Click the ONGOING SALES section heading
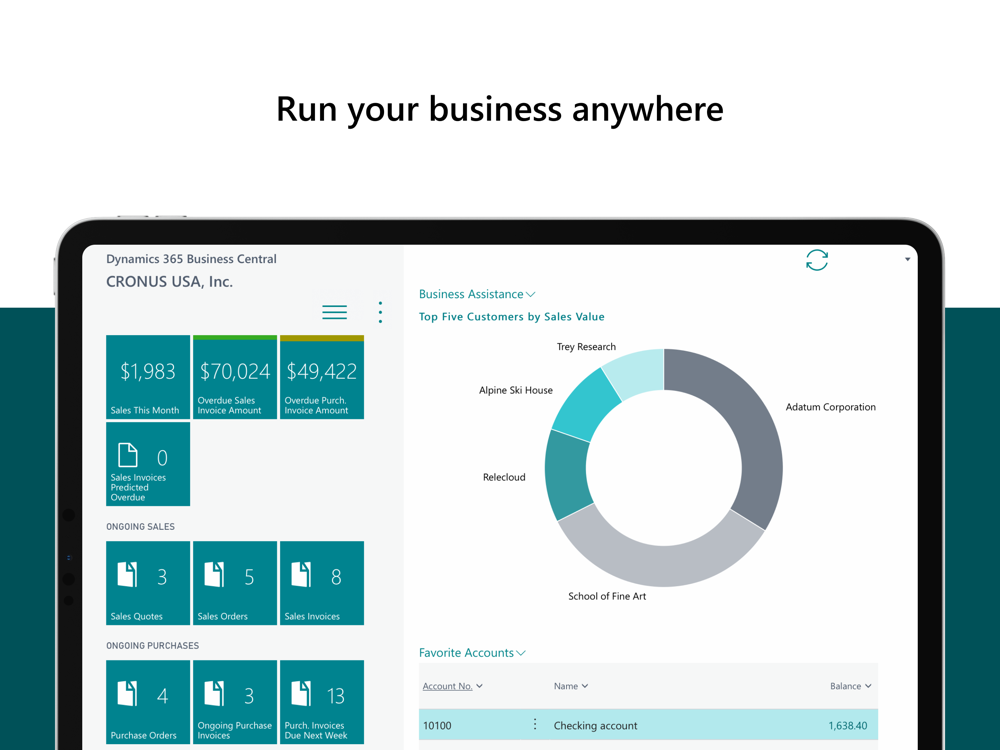Image resolution: width=1000 pixels, height=750 pixels. 140,527
